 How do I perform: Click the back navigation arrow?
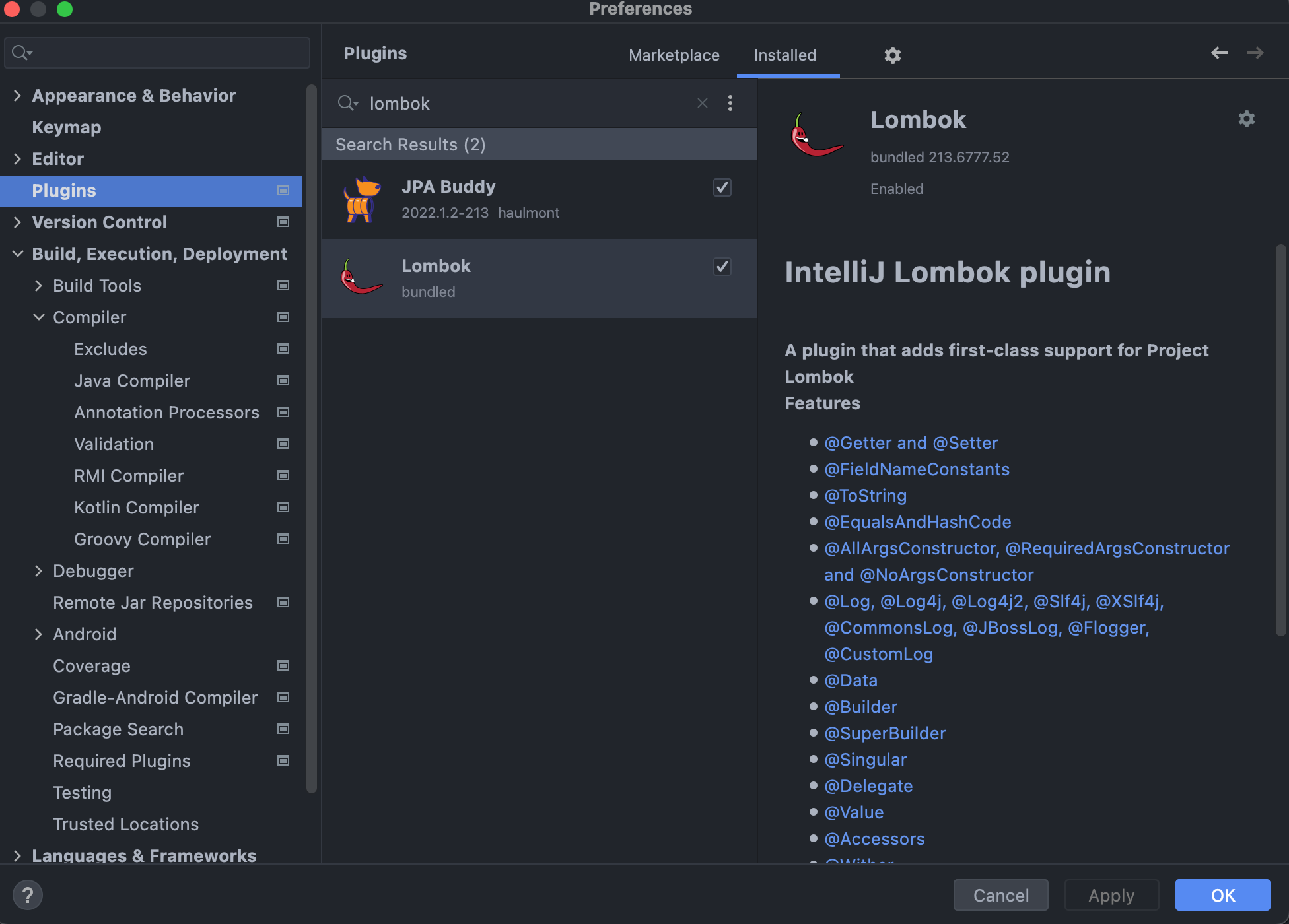click(x=1219, y=53)
